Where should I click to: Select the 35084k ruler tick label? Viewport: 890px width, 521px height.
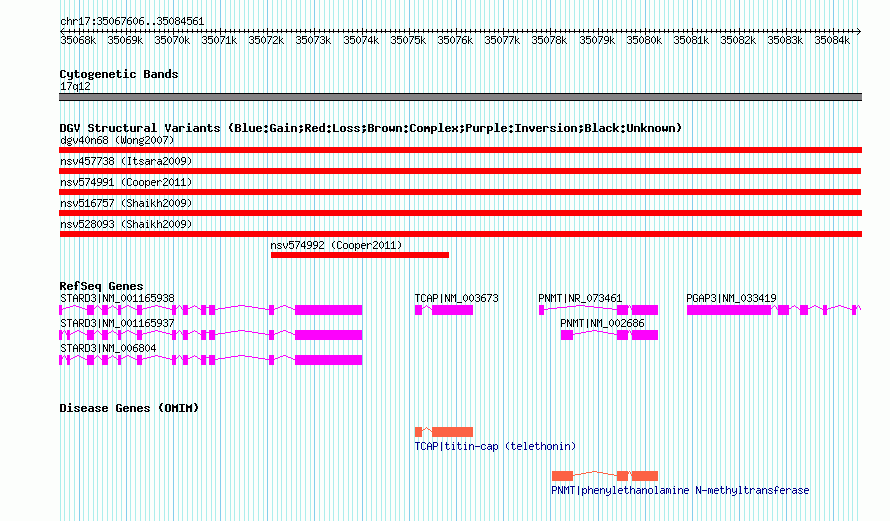(832, 40)
